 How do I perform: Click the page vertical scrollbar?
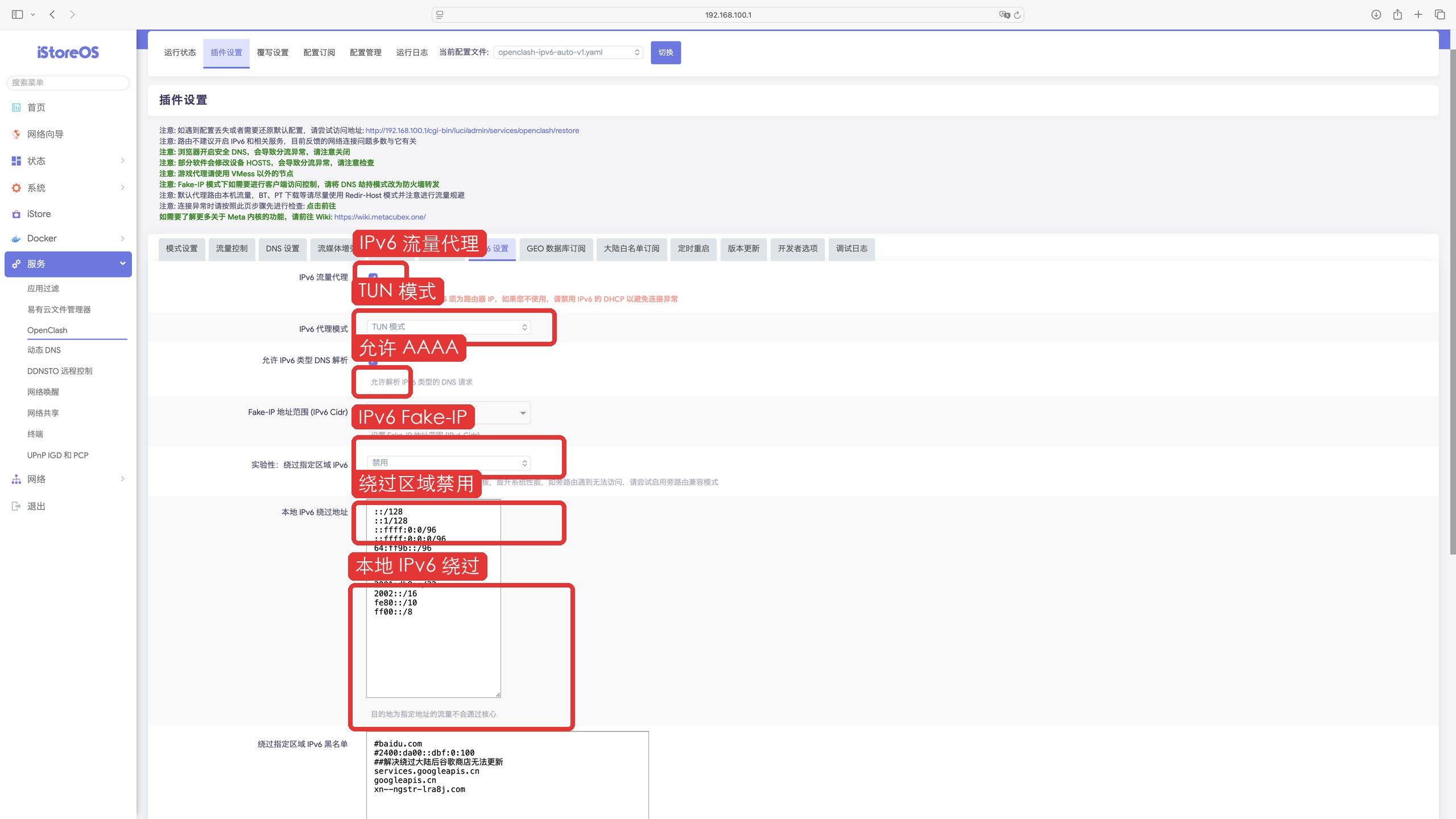1453,301
